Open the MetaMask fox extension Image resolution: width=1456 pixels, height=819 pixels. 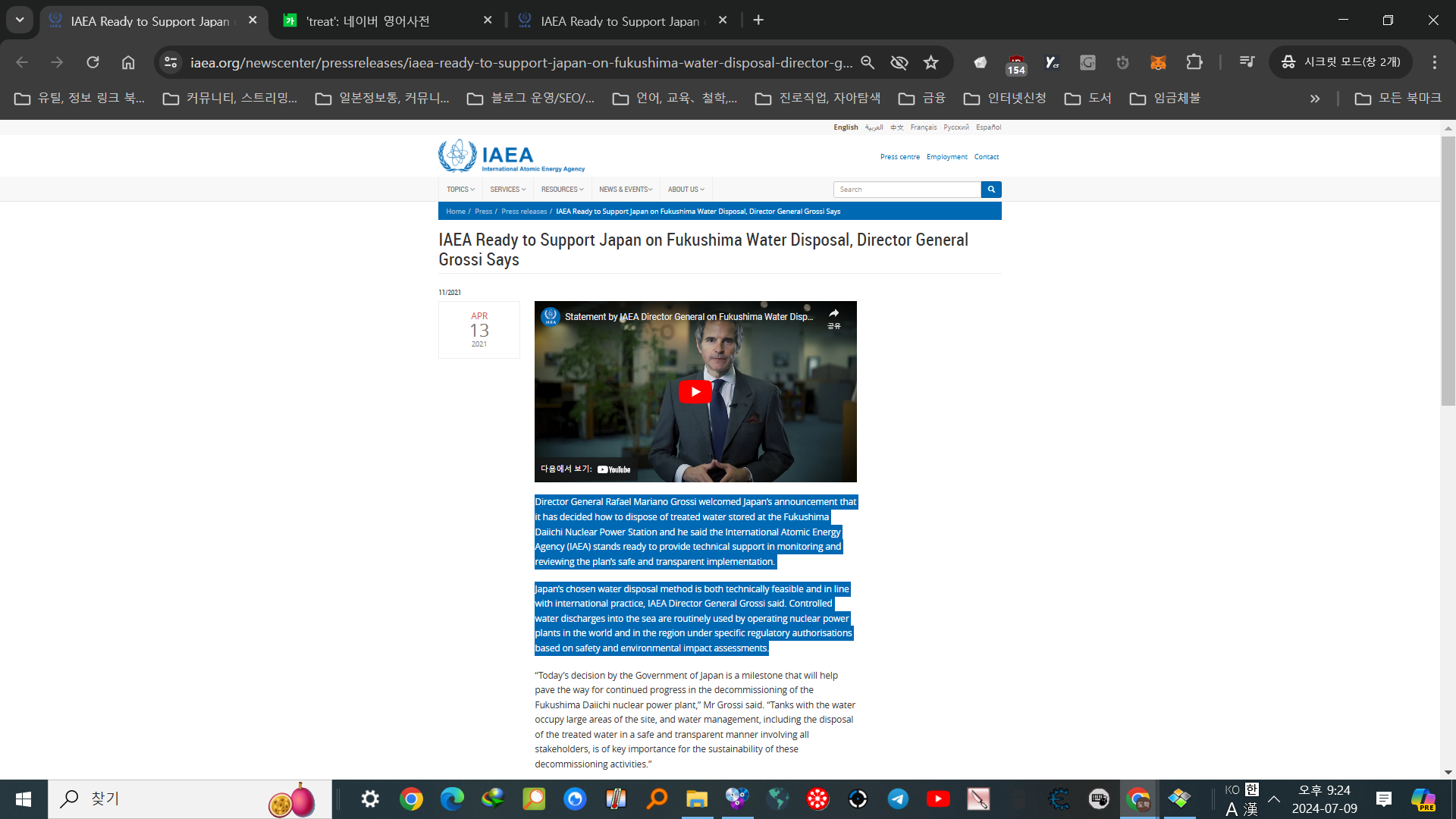pos(1158,62)
